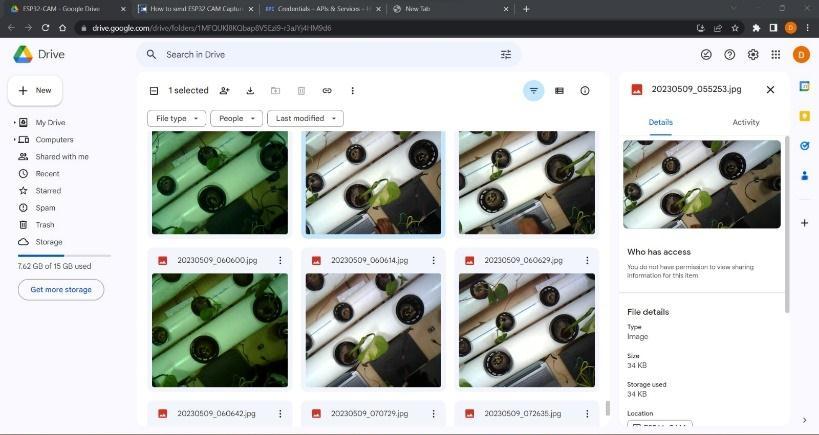The image size is (819, 435).
Task: Click Get more storage button
Action: point(61,289)
